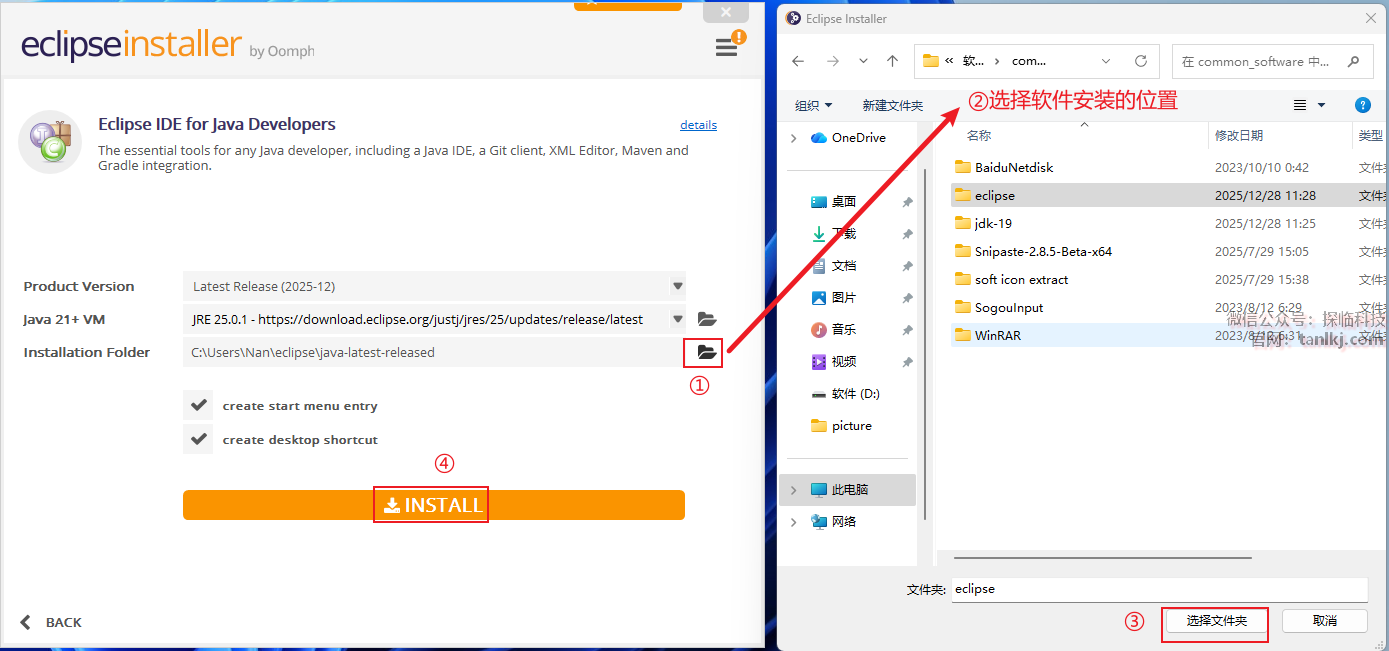Select the WinRAR folder
This screenshot has width=1389, height=651.
(997, 336)
